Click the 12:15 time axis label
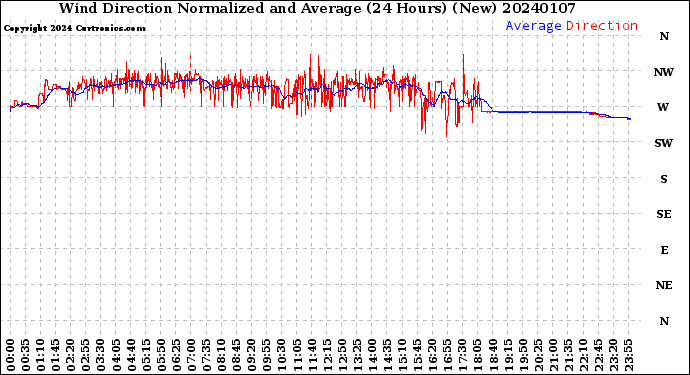Screen dimensions: 690x375 click(x=327, y=355)
